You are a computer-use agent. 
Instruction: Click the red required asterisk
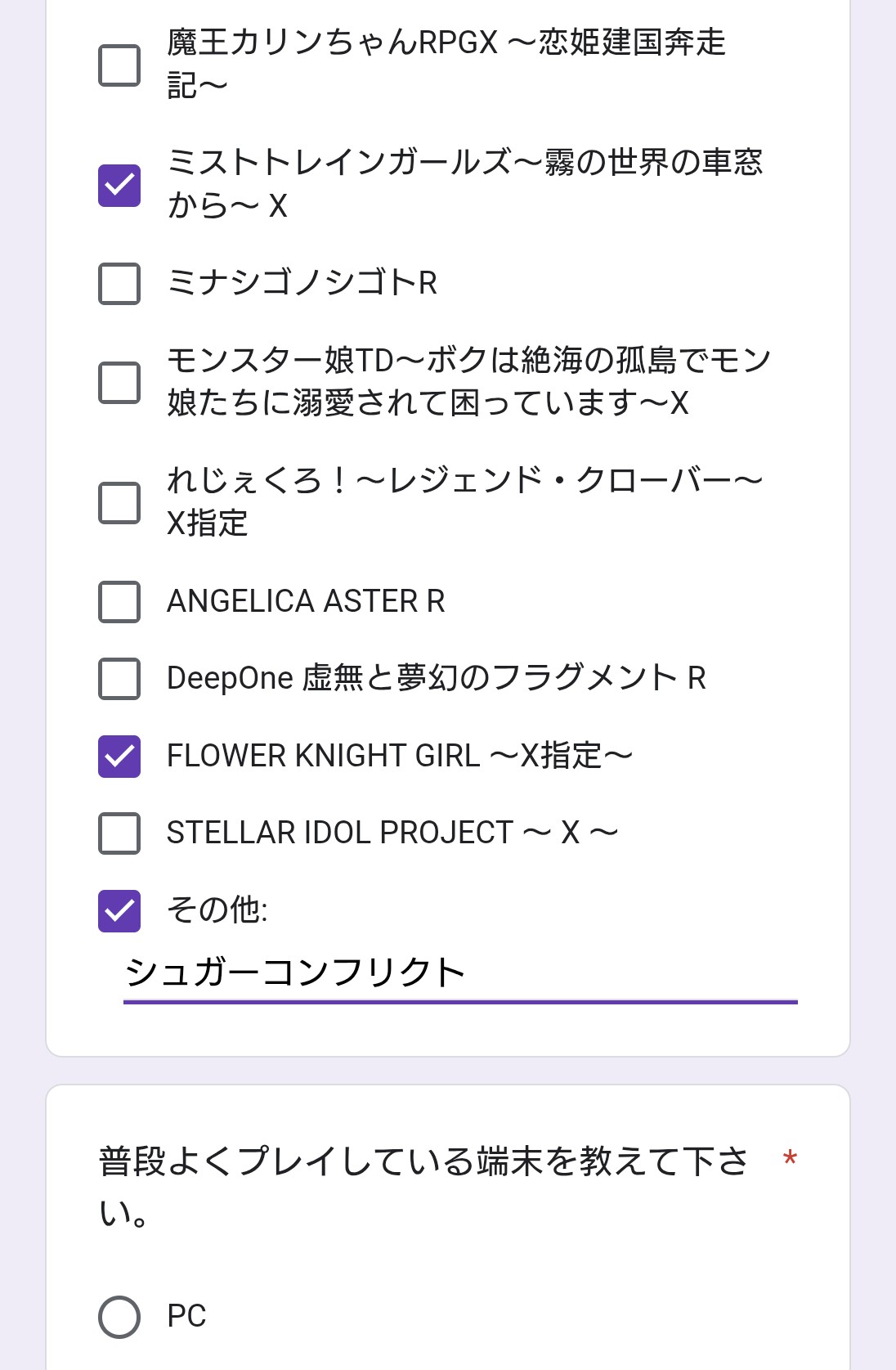click(x=790, y=1159)
